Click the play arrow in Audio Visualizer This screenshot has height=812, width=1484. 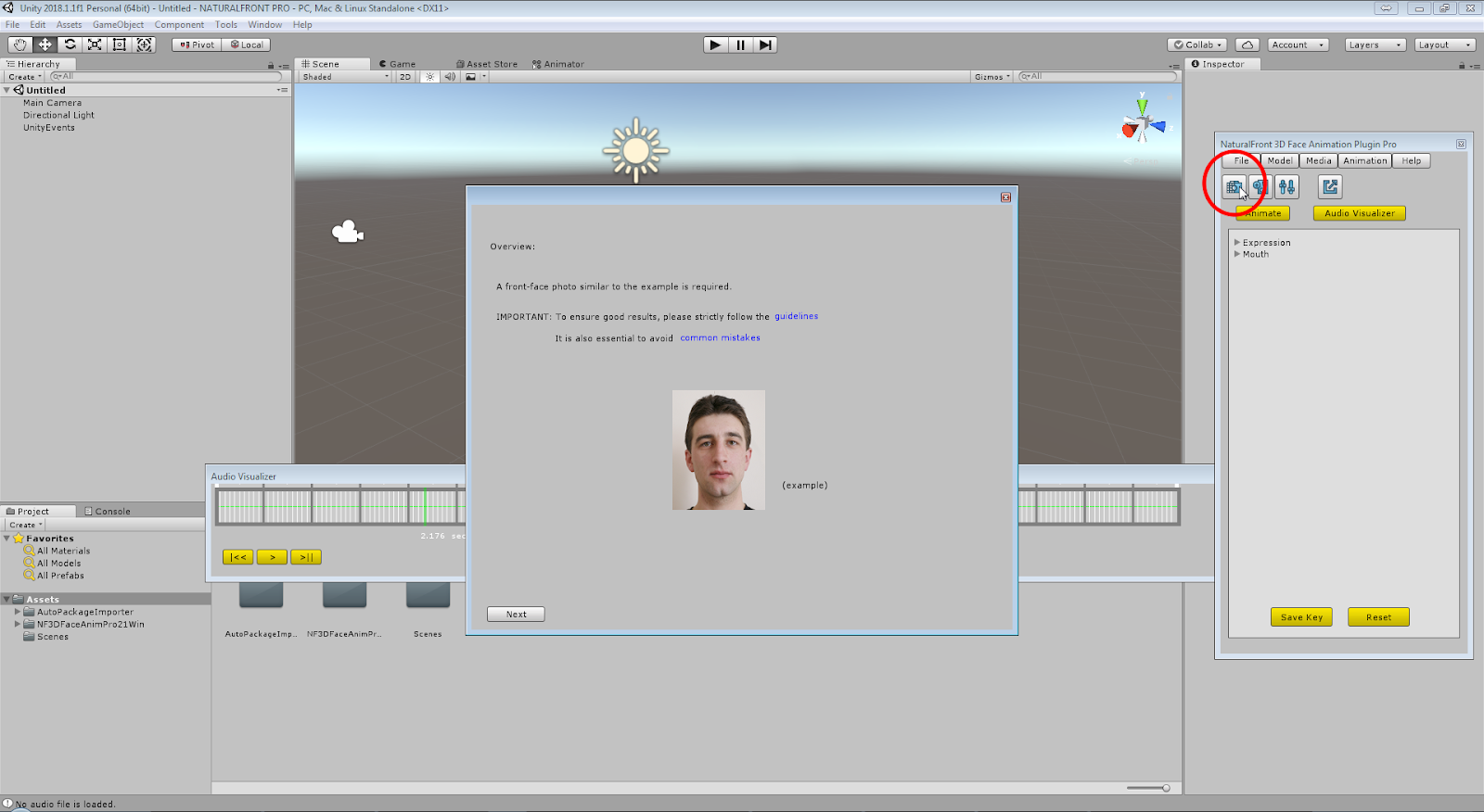(272, 557)
